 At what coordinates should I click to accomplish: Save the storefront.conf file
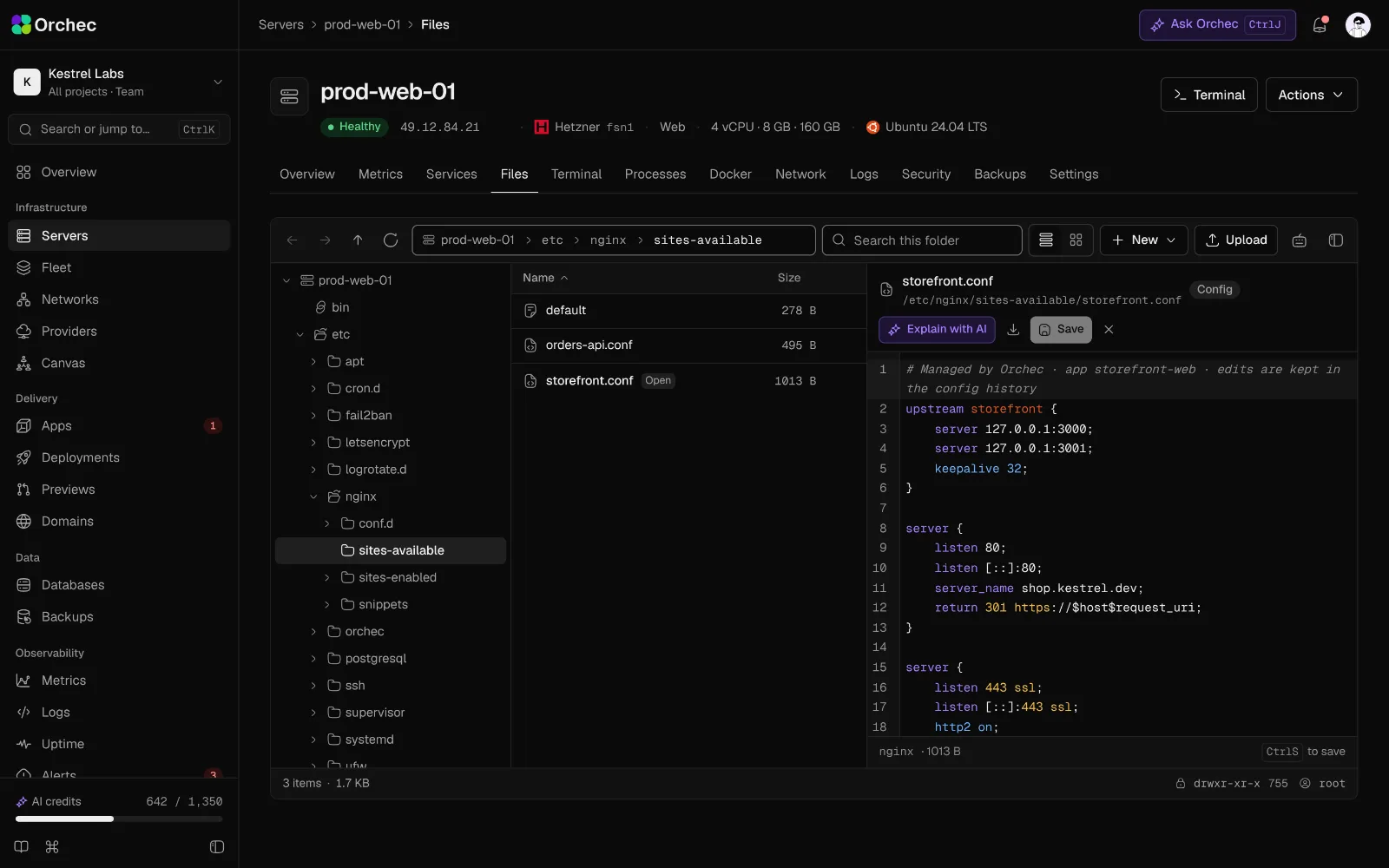click(x=1061, y=330)
